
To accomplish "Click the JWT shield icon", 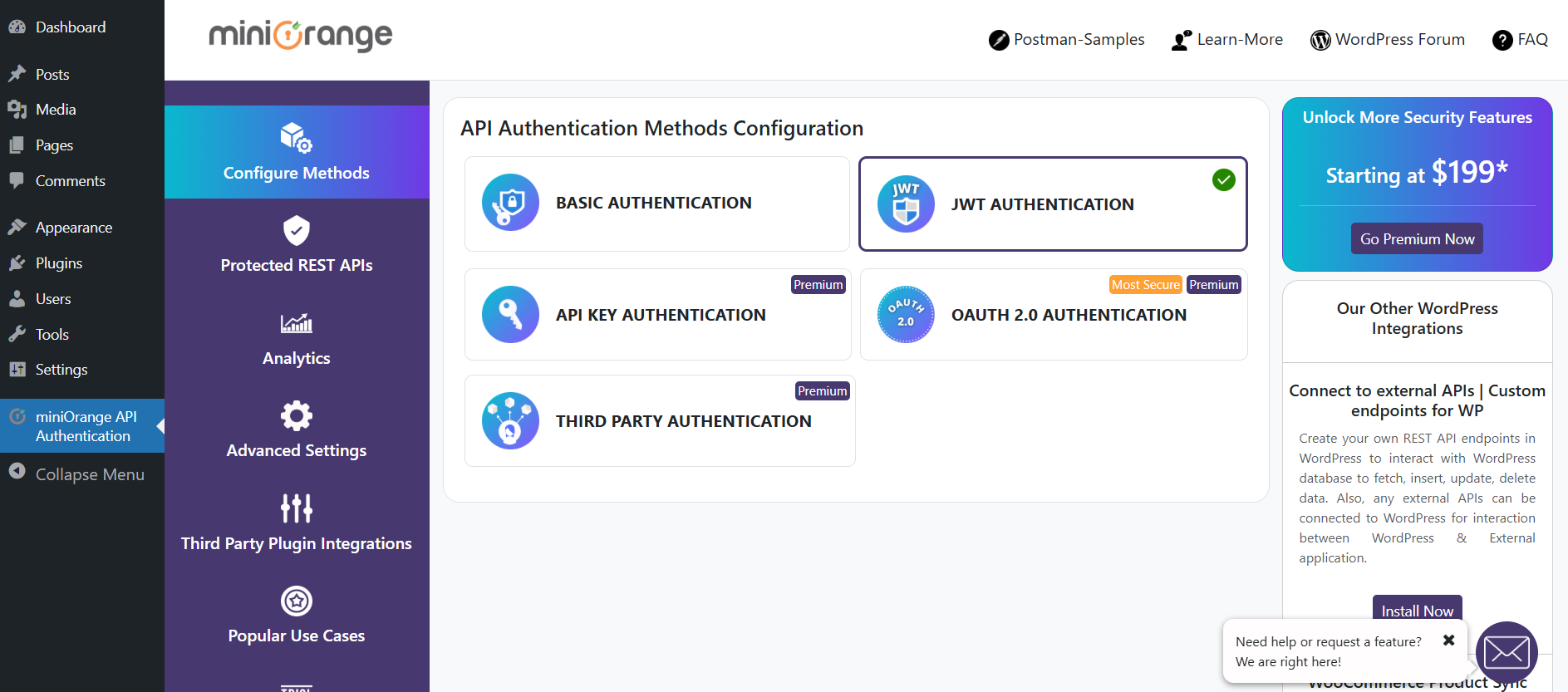I will [x=906, y=204].
